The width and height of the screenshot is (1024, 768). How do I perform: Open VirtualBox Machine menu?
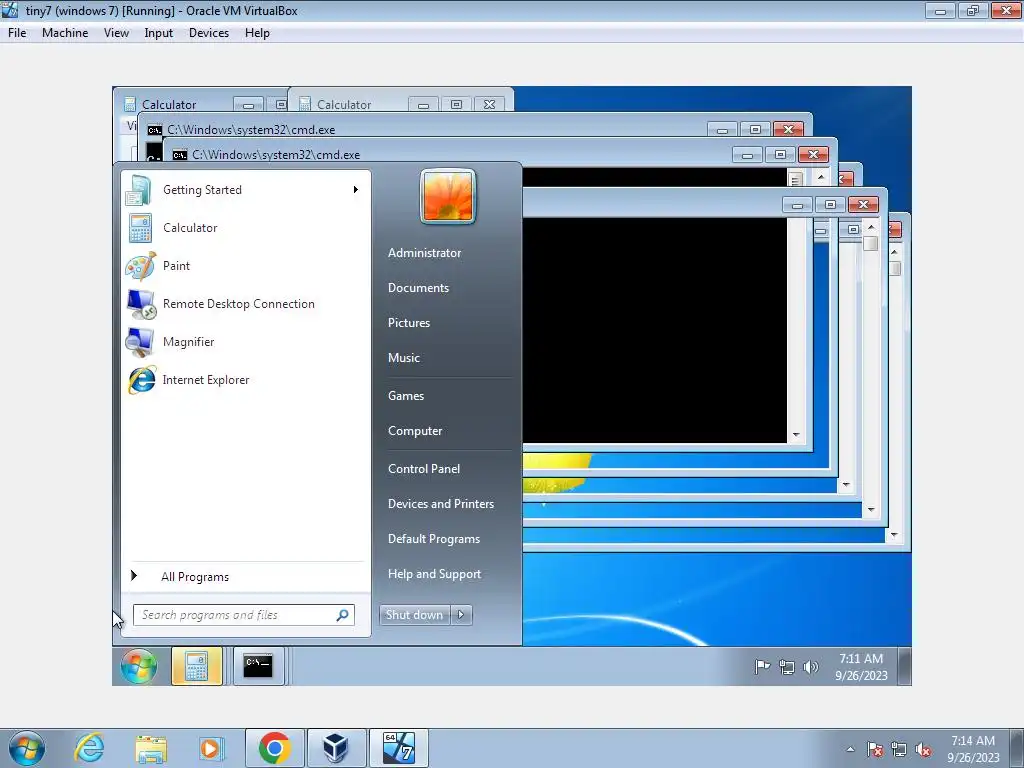point(65,33)
